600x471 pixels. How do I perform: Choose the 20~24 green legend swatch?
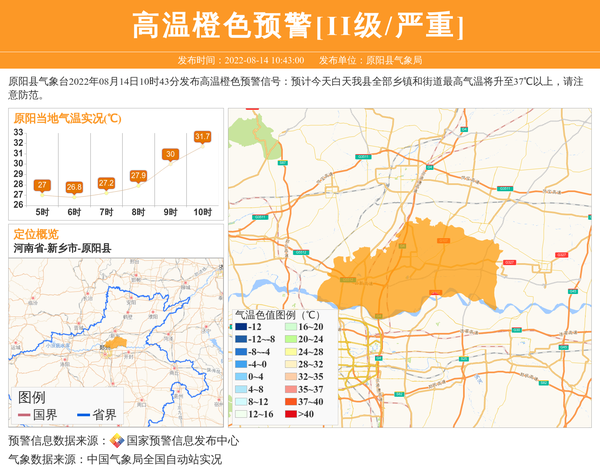[294, 339]
